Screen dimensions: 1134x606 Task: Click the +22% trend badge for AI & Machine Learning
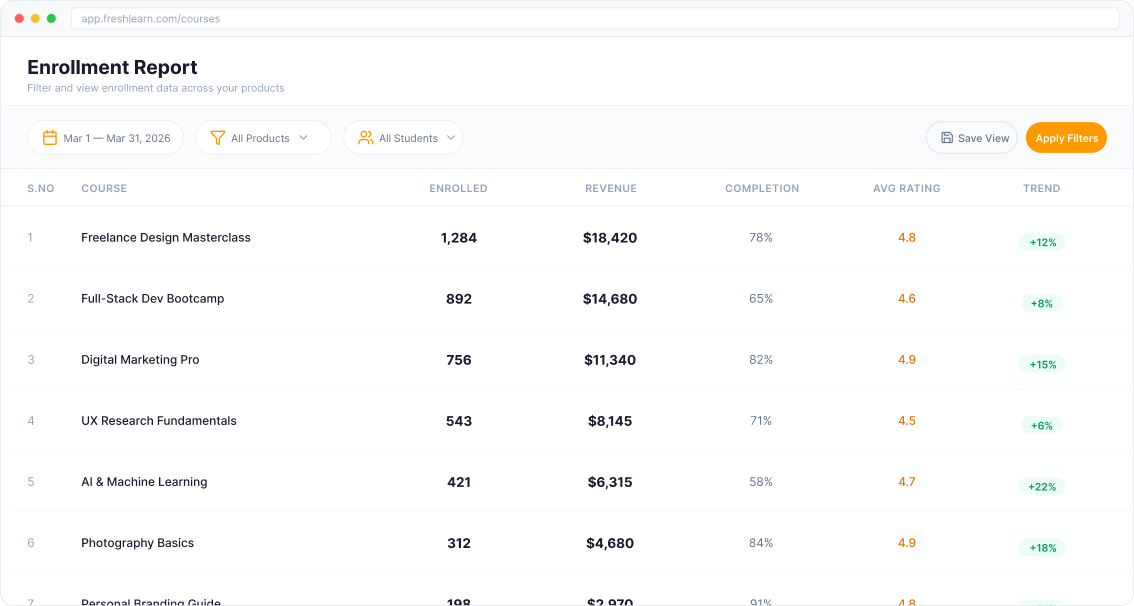pos(1041,486)
